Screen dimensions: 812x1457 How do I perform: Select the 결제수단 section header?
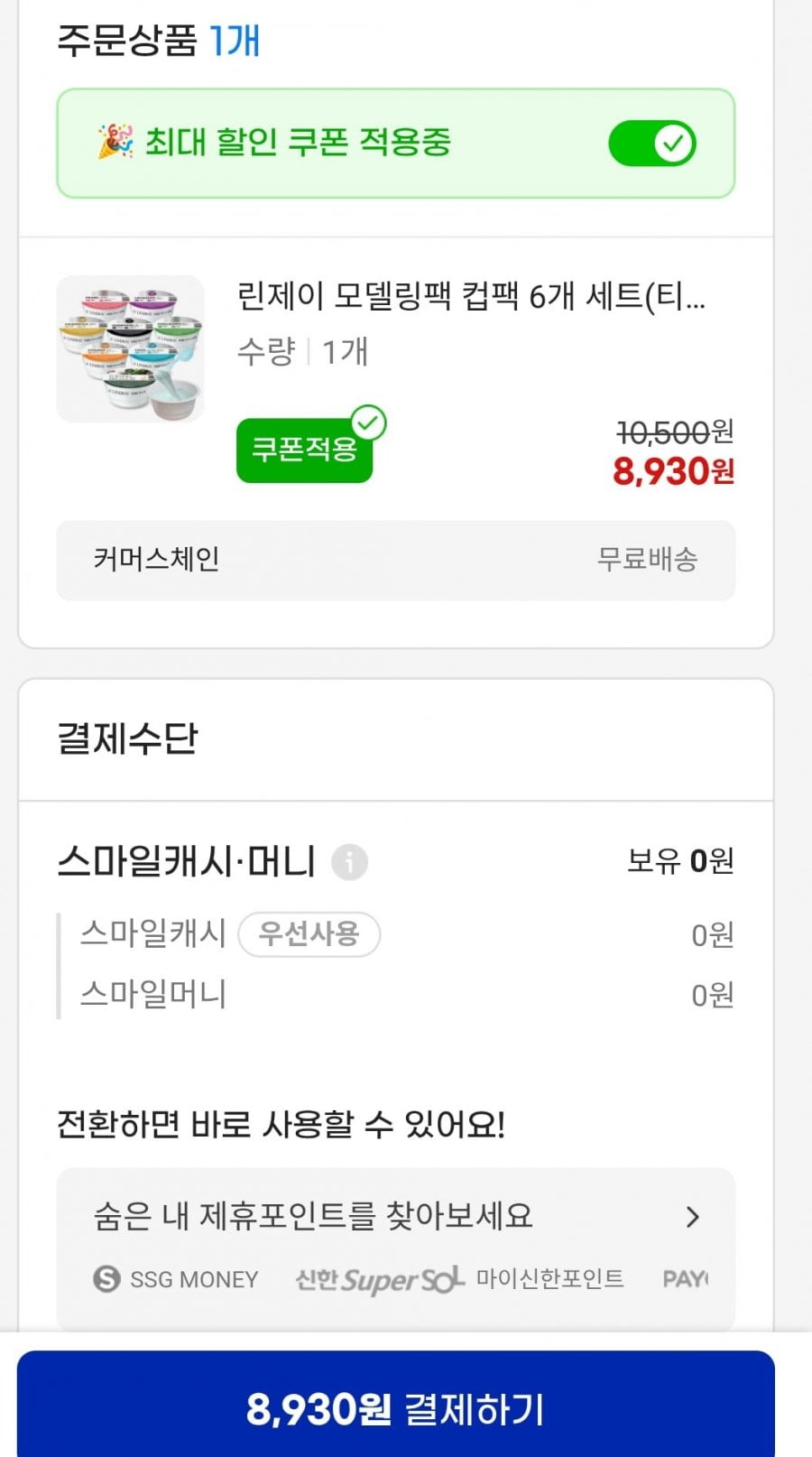[x=127, y=739]
